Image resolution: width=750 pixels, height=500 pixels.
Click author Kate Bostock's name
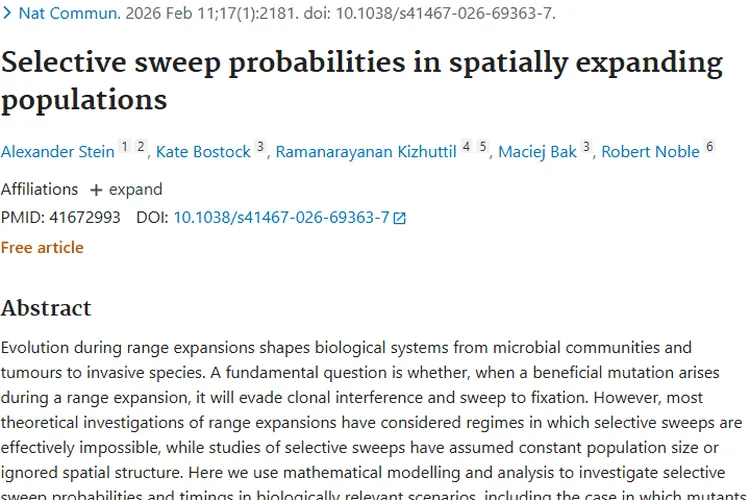[x=202, y=152]
